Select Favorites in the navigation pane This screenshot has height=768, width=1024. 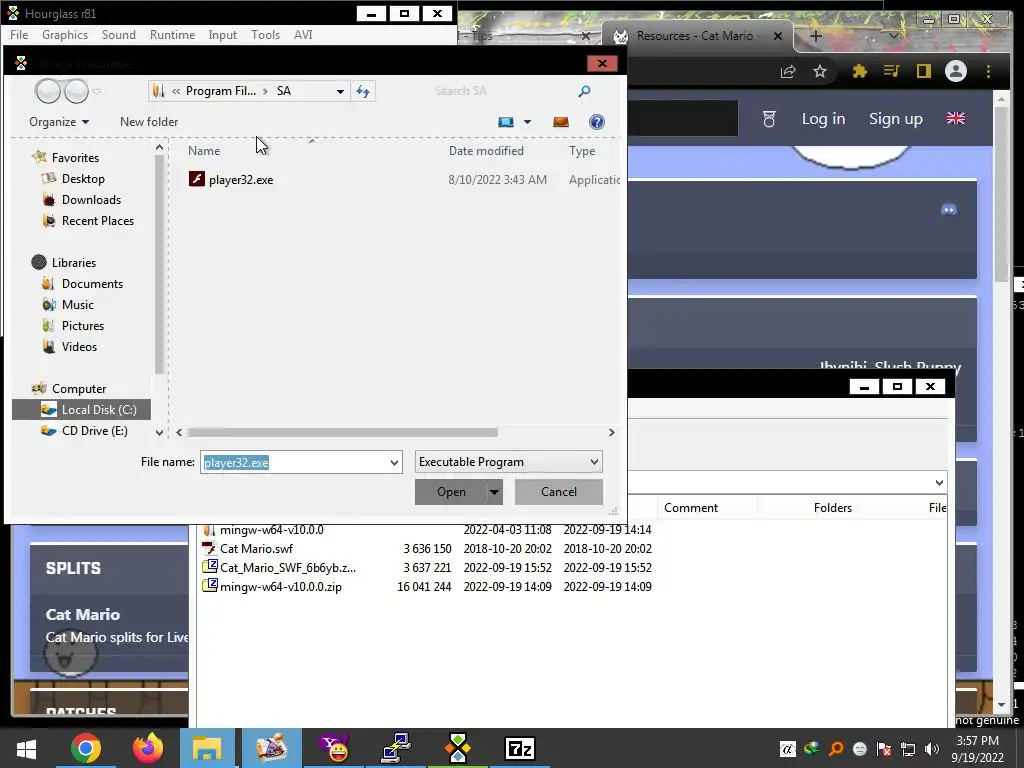pos(75,158)
